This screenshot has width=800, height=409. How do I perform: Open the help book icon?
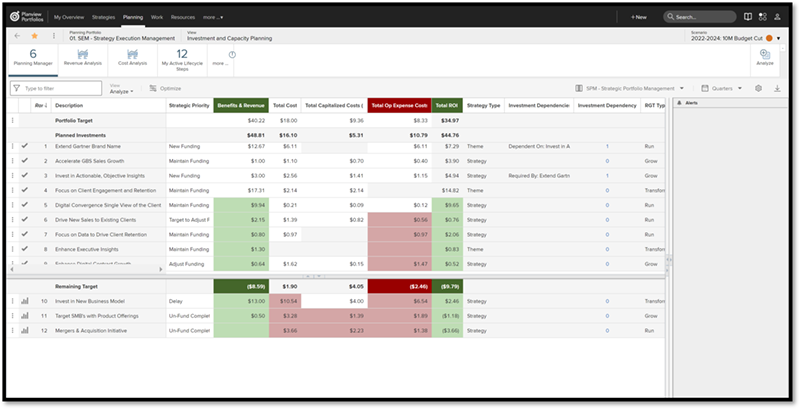tap(747, 17)
